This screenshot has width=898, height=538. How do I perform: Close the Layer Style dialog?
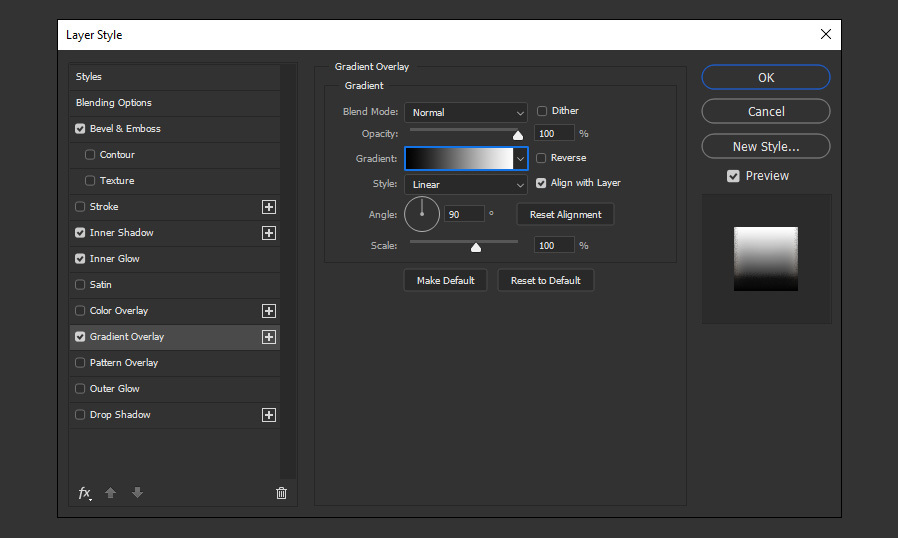point(825,34)
